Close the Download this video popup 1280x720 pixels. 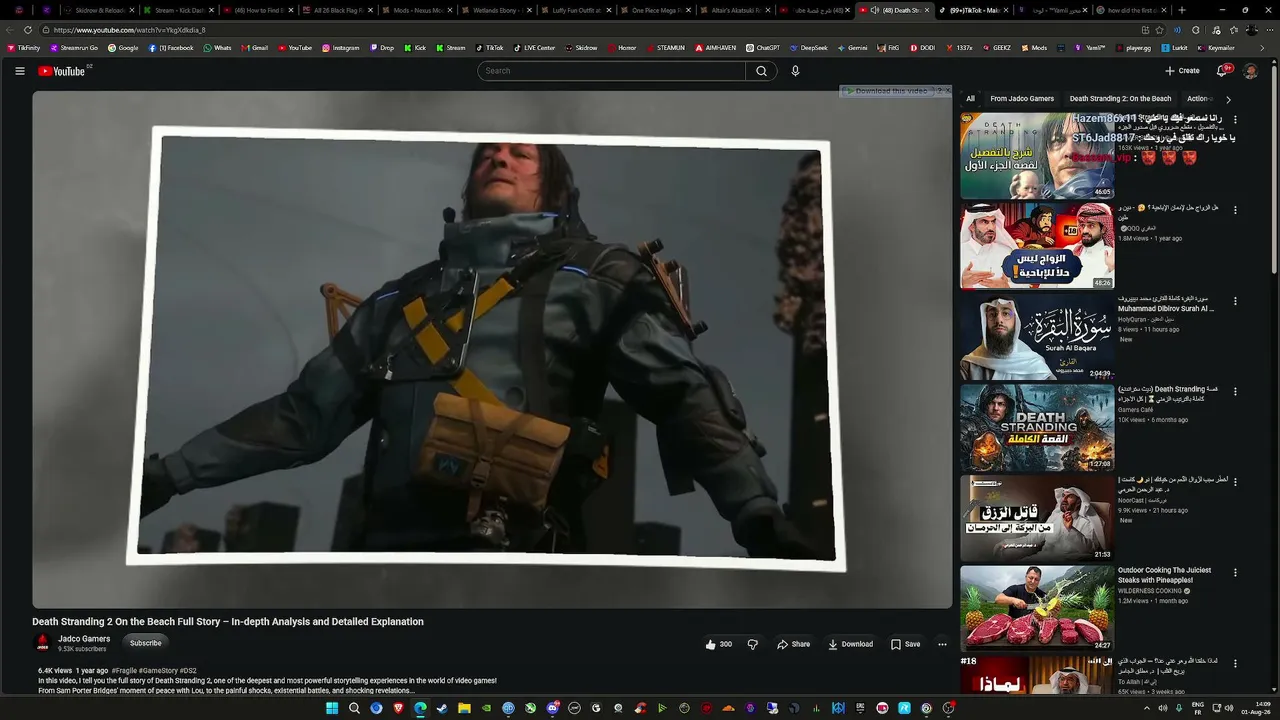[947, 91]
